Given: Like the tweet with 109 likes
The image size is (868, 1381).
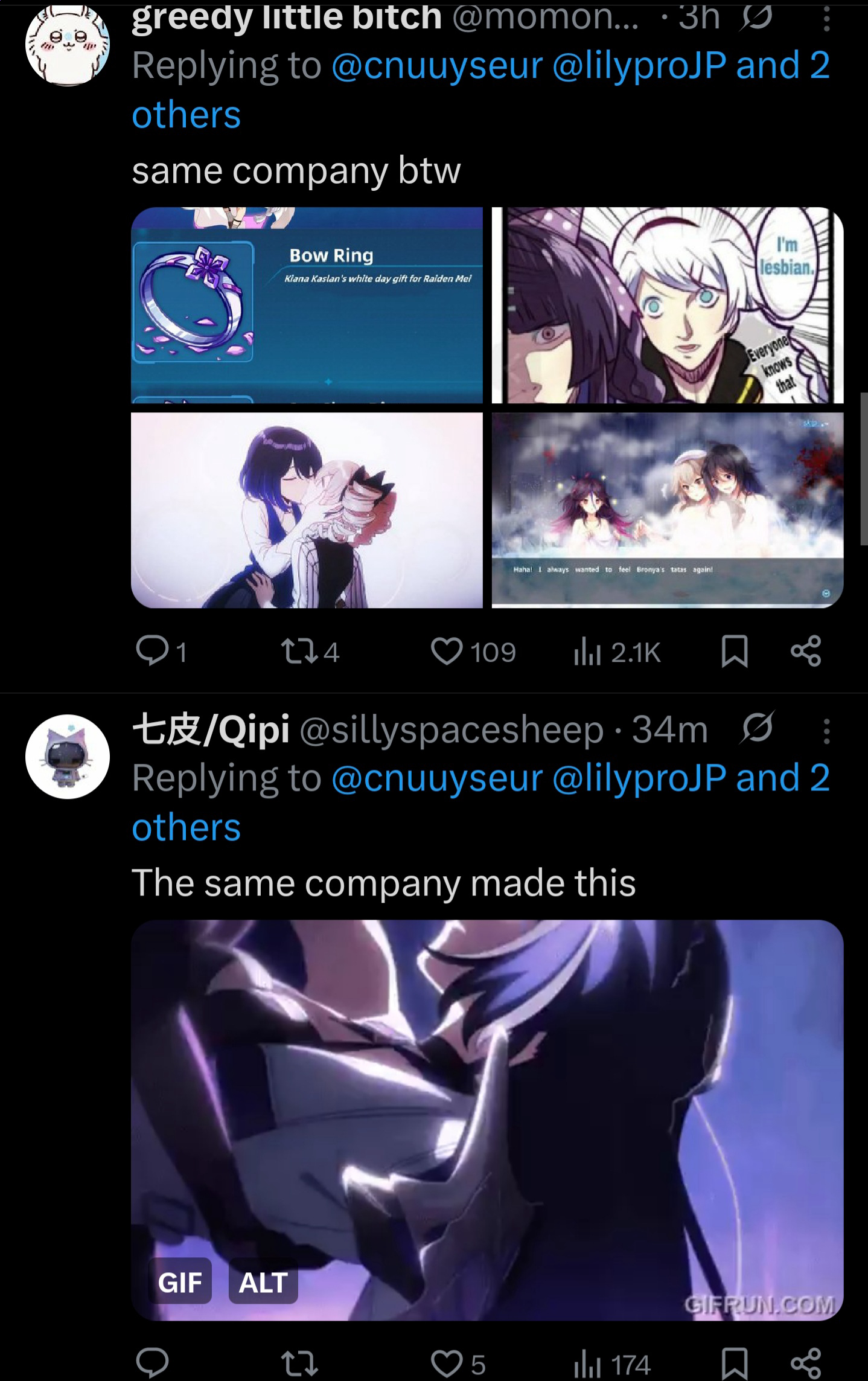Looking at the screenshot, I should [473, 652].
